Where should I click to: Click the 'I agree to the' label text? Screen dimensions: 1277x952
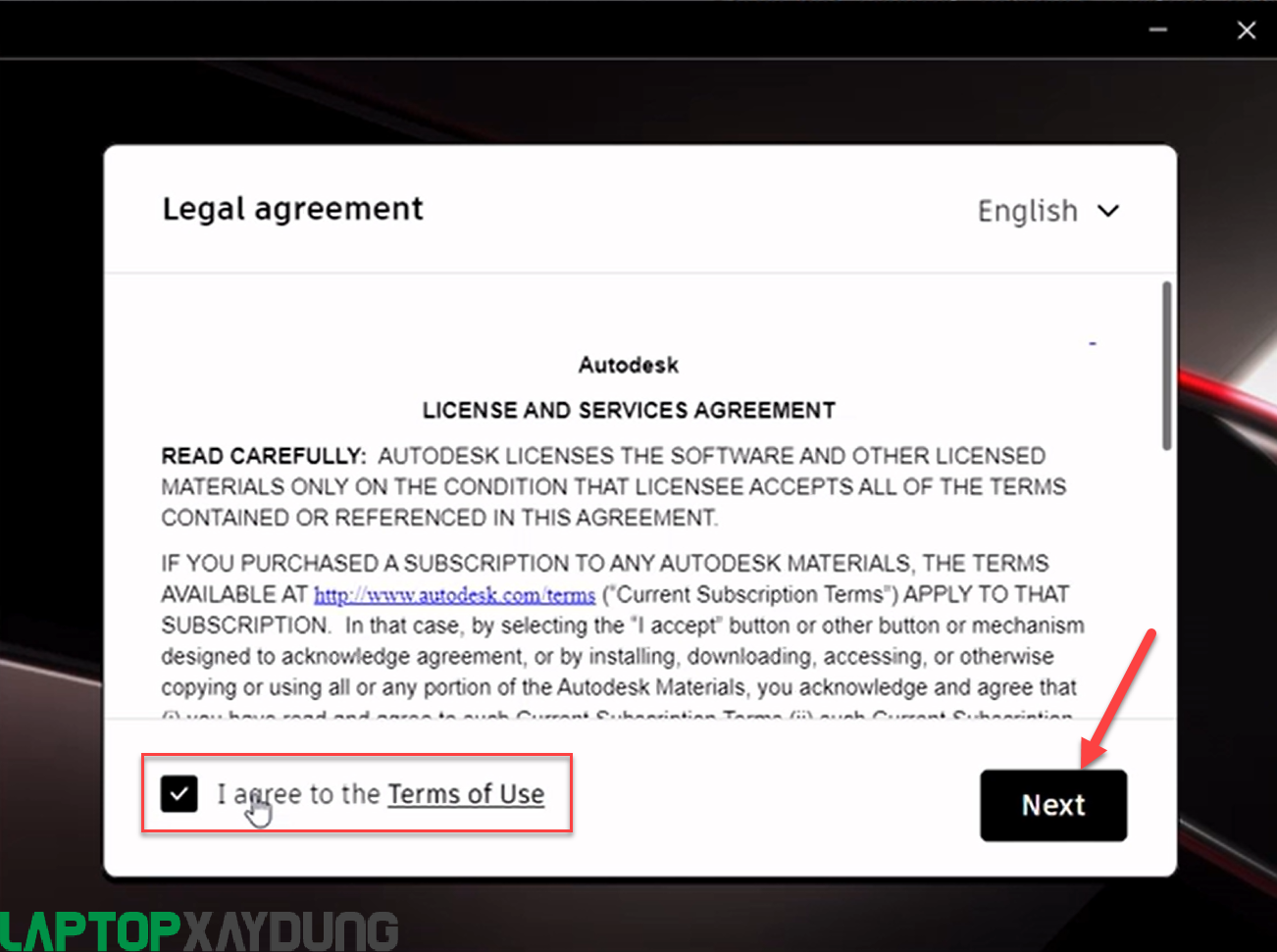(298, 794)
